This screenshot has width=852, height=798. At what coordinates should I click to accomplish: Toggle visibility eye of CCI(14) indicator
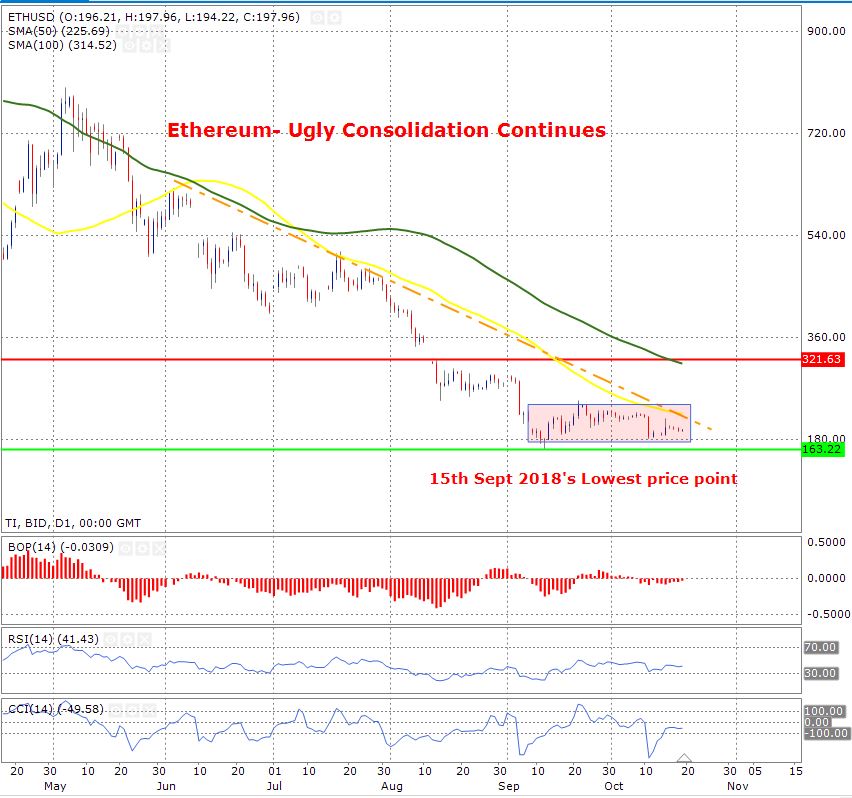(x=115, y=711)
